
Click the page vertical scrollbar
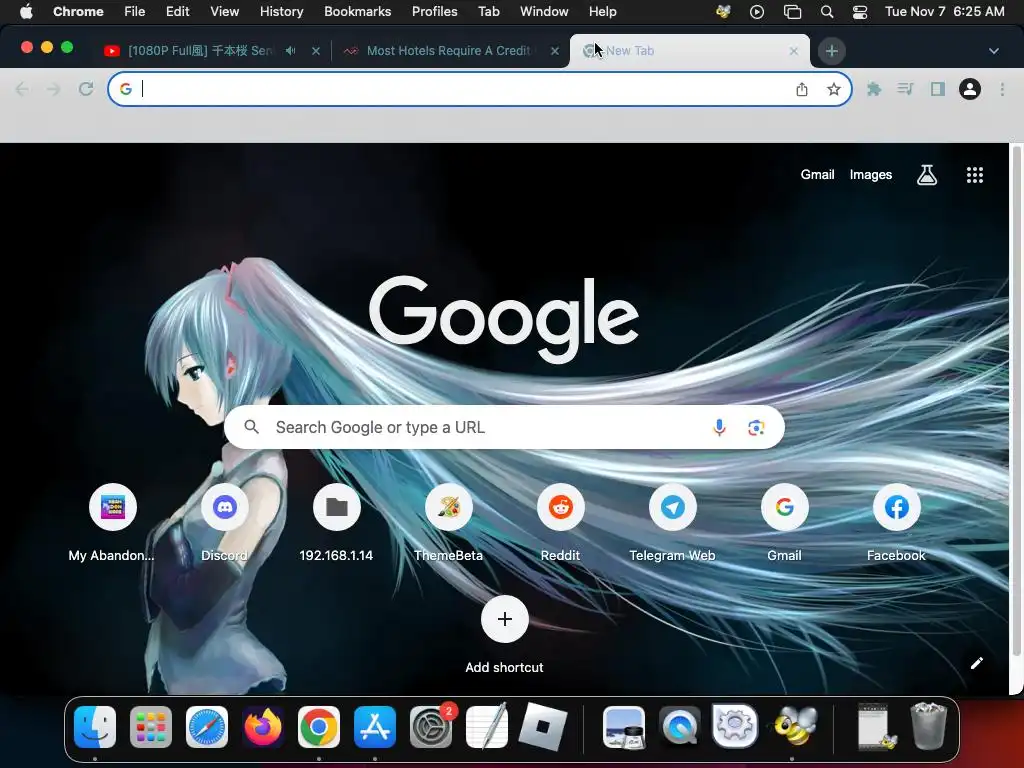[x=1016, y=402]
